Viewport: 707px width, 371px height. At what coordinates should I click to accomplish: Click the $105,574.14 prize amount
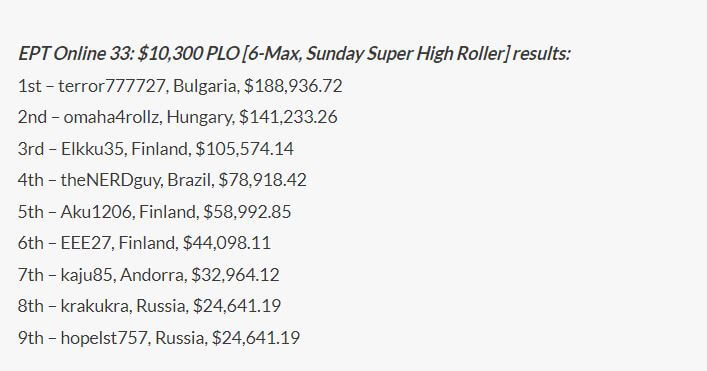(244, 149)
